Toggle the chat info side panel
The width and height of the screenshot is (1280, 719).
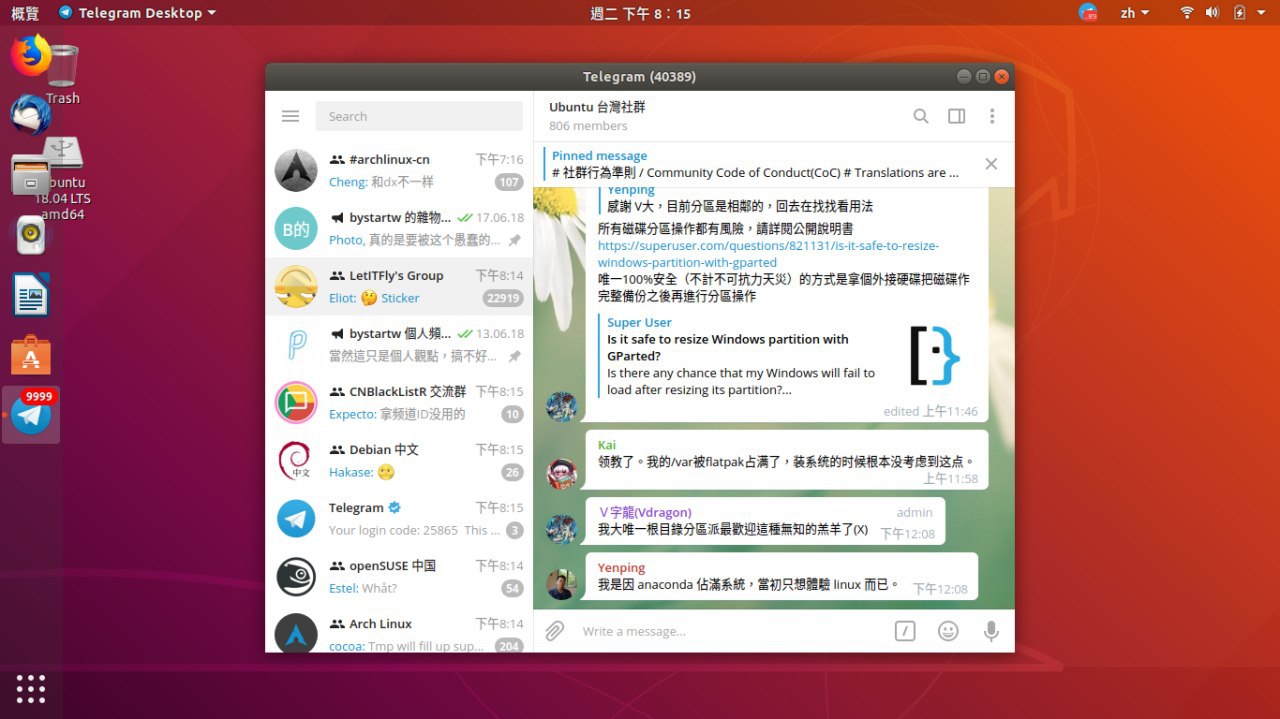pos(957,116)
